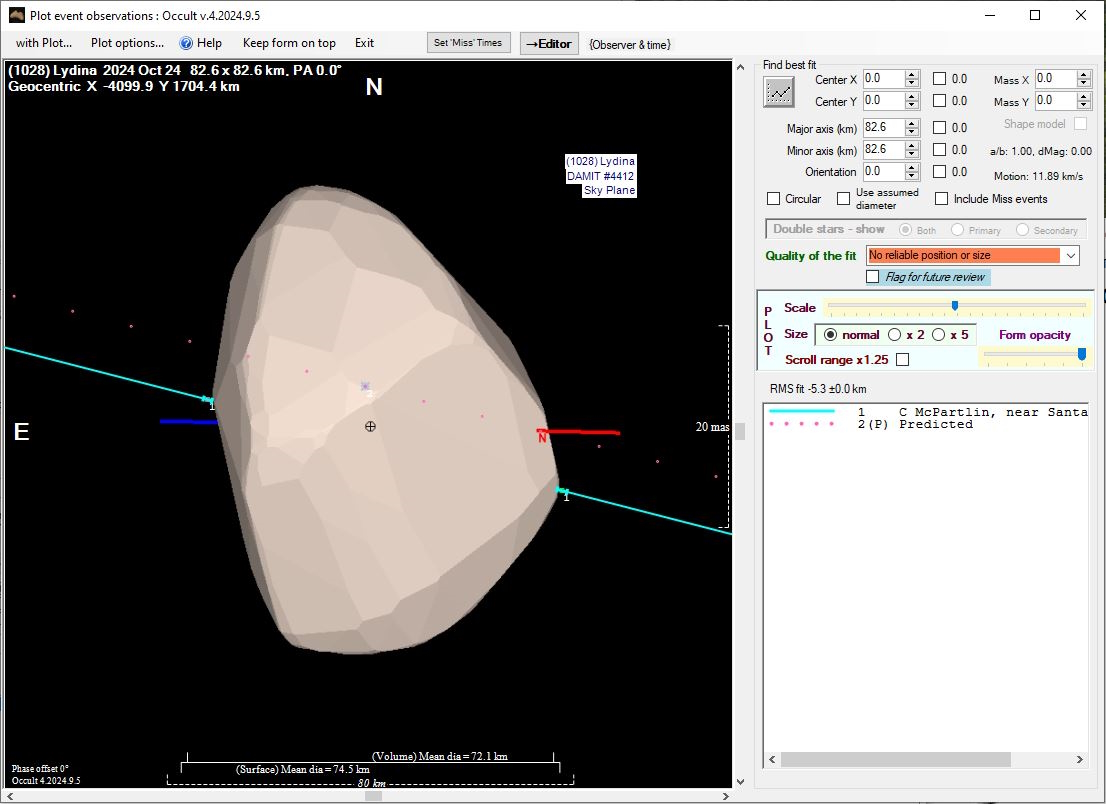
Task: Tick the checkbox beside Orientation
Action: [940, 171]
